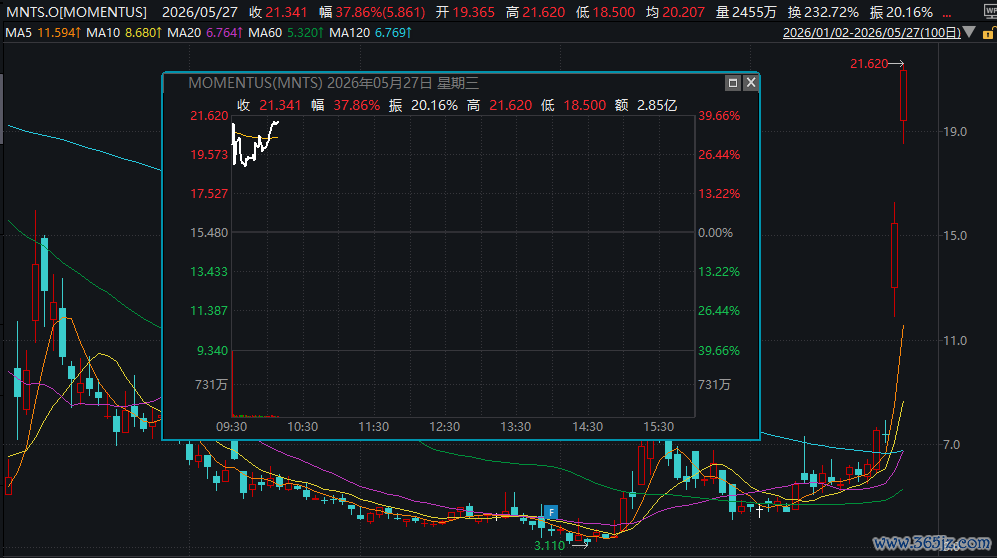This screenshot has height=558, width=997.
Task: Close the MOMENTUS intraday popup
Action: coord(751,83)
